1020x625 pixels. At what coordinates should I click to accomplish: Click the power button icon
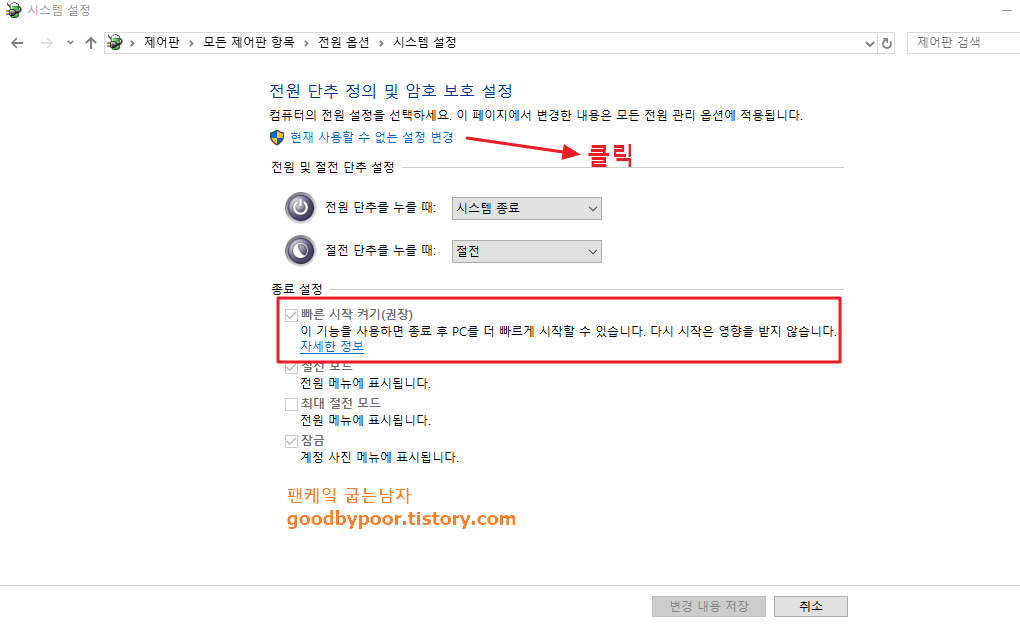click(301, 207)
